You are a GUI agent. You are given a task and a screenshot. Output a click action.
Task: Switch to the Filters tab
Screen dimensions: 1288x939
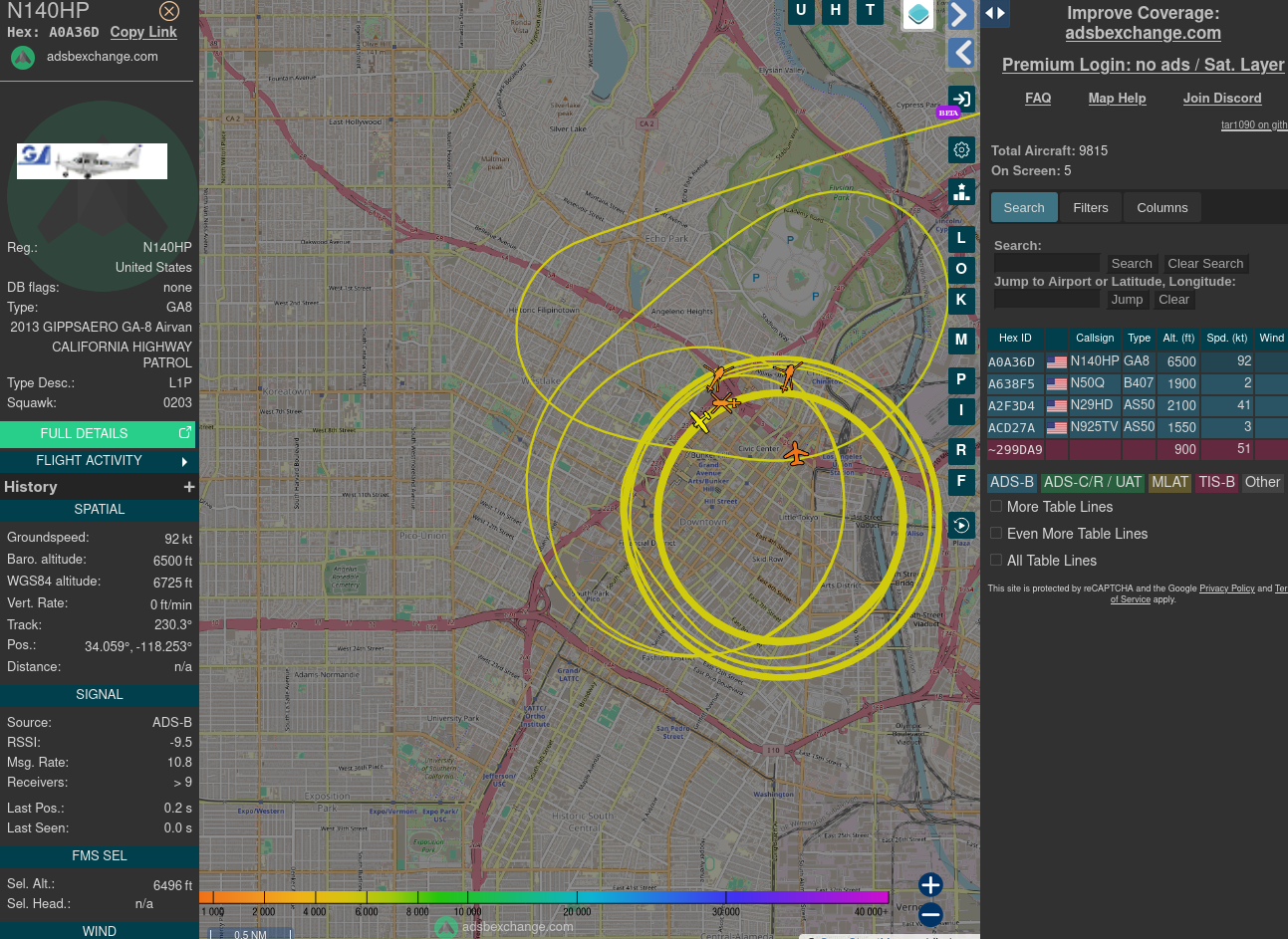pyautogui.click(x=1091, y=207)
